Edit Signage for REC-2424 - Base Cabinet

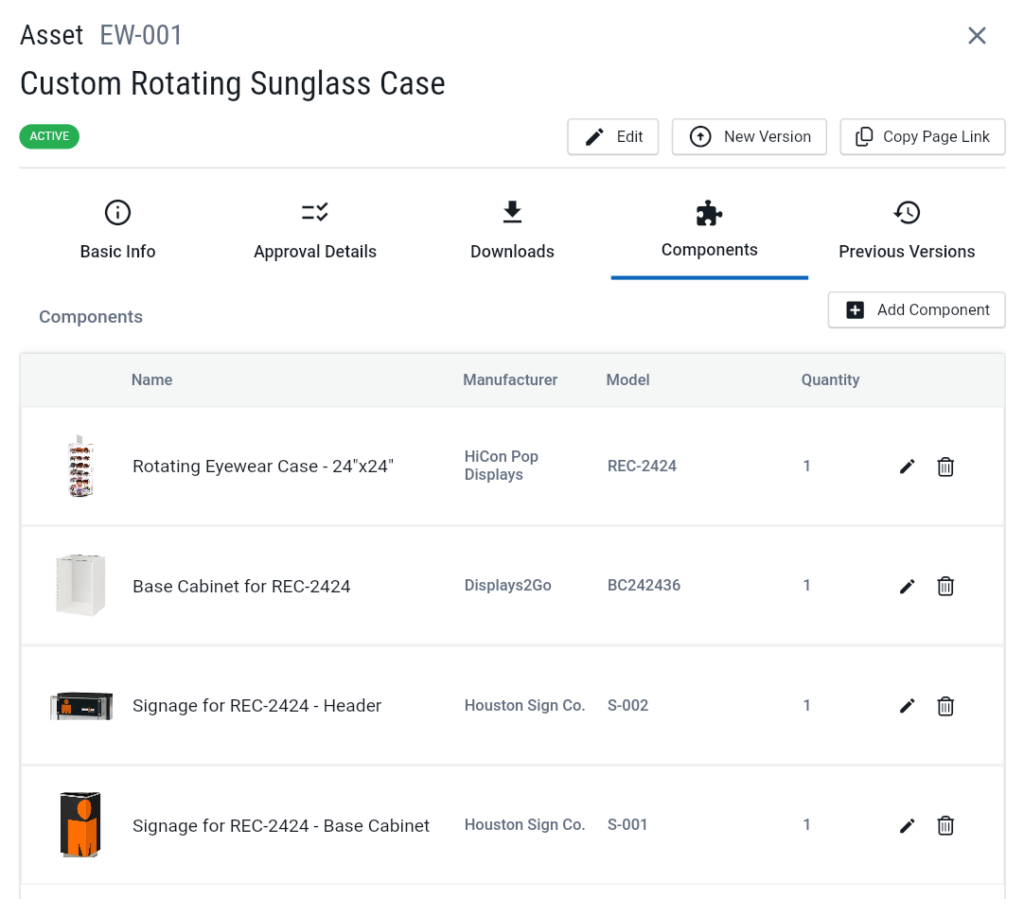(907, 826)
